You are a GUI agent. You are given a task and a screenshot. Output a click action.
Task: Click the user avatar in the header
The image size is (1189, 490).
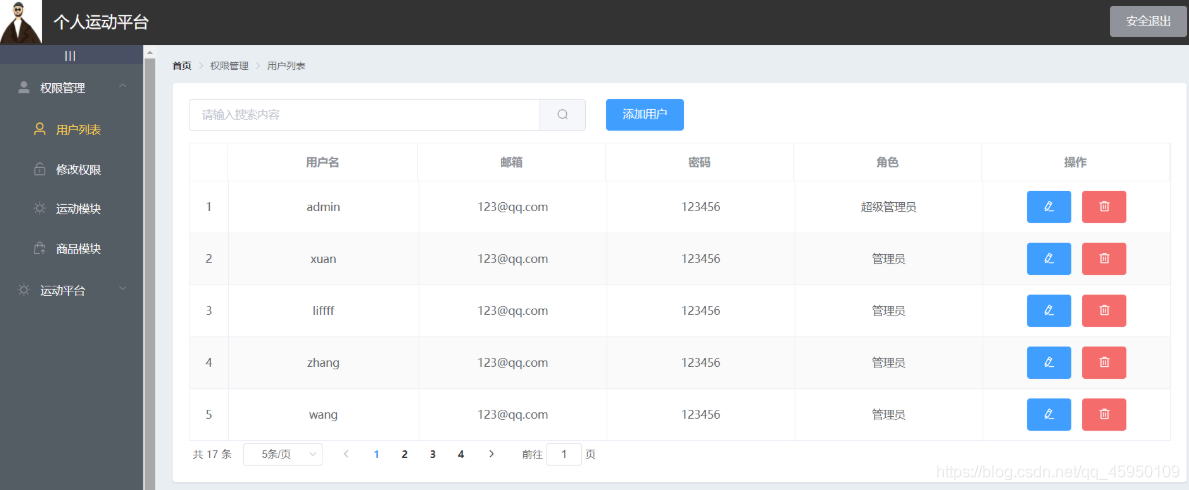20,22
